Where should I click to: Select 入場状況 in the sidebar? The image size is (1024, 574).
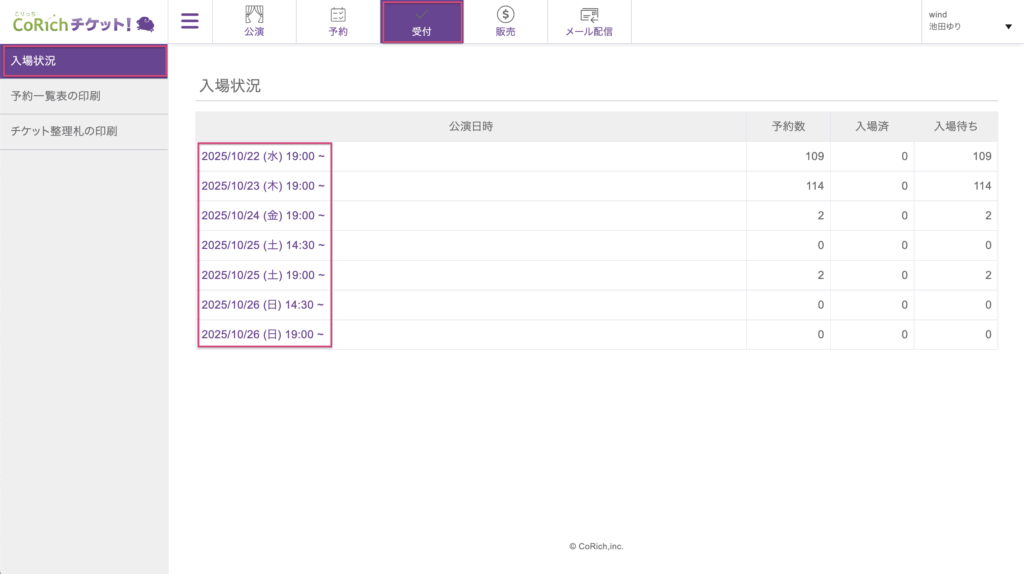[x=84, y=61]
